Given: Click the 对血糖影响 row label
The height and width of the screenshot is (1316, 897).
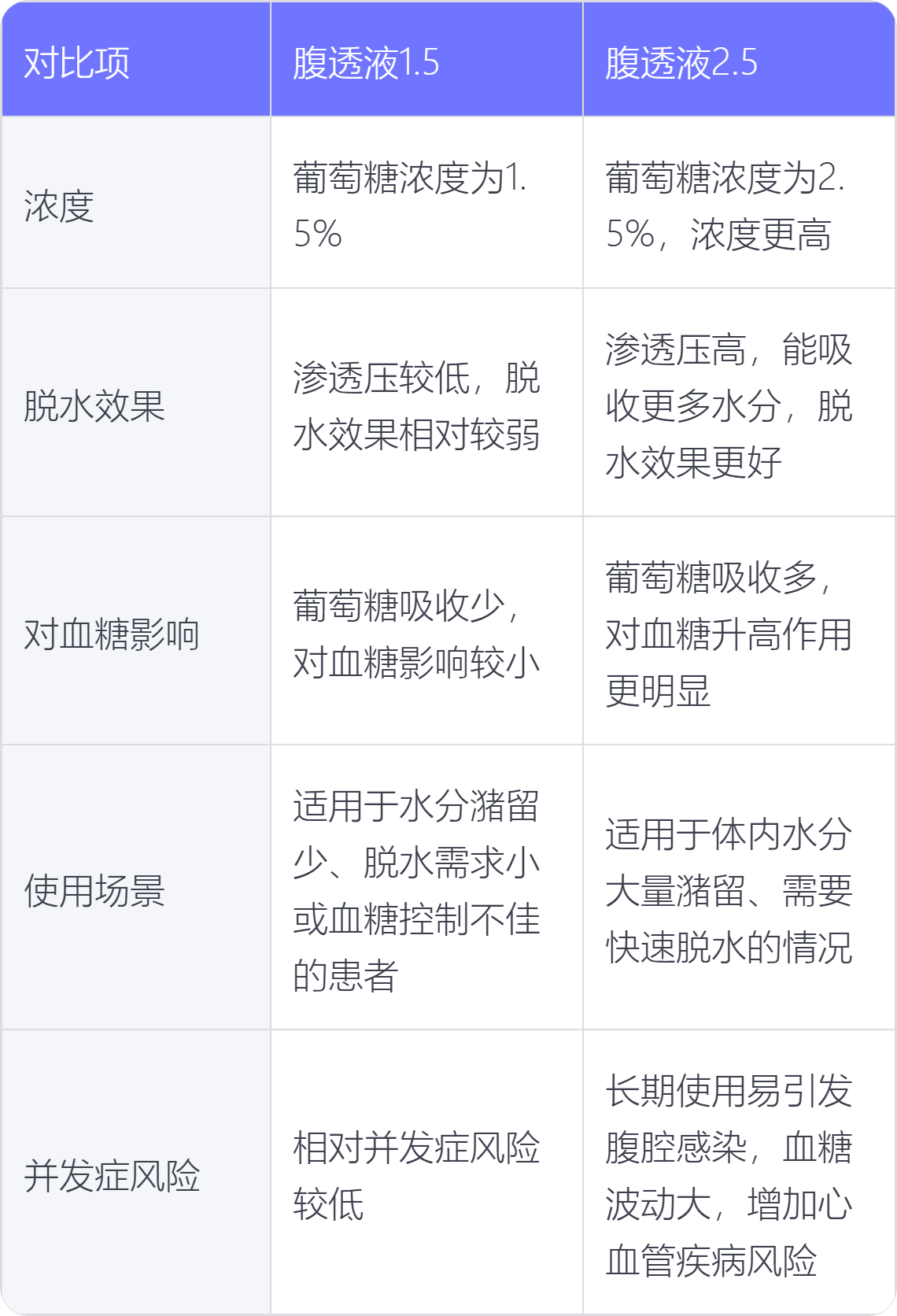Looking at the screenshot, I should [x=136, y=631].
